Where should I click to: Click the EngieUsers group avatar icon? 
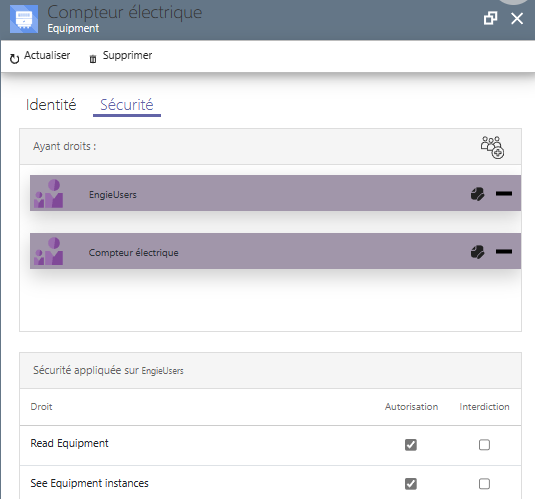point(48,194)
